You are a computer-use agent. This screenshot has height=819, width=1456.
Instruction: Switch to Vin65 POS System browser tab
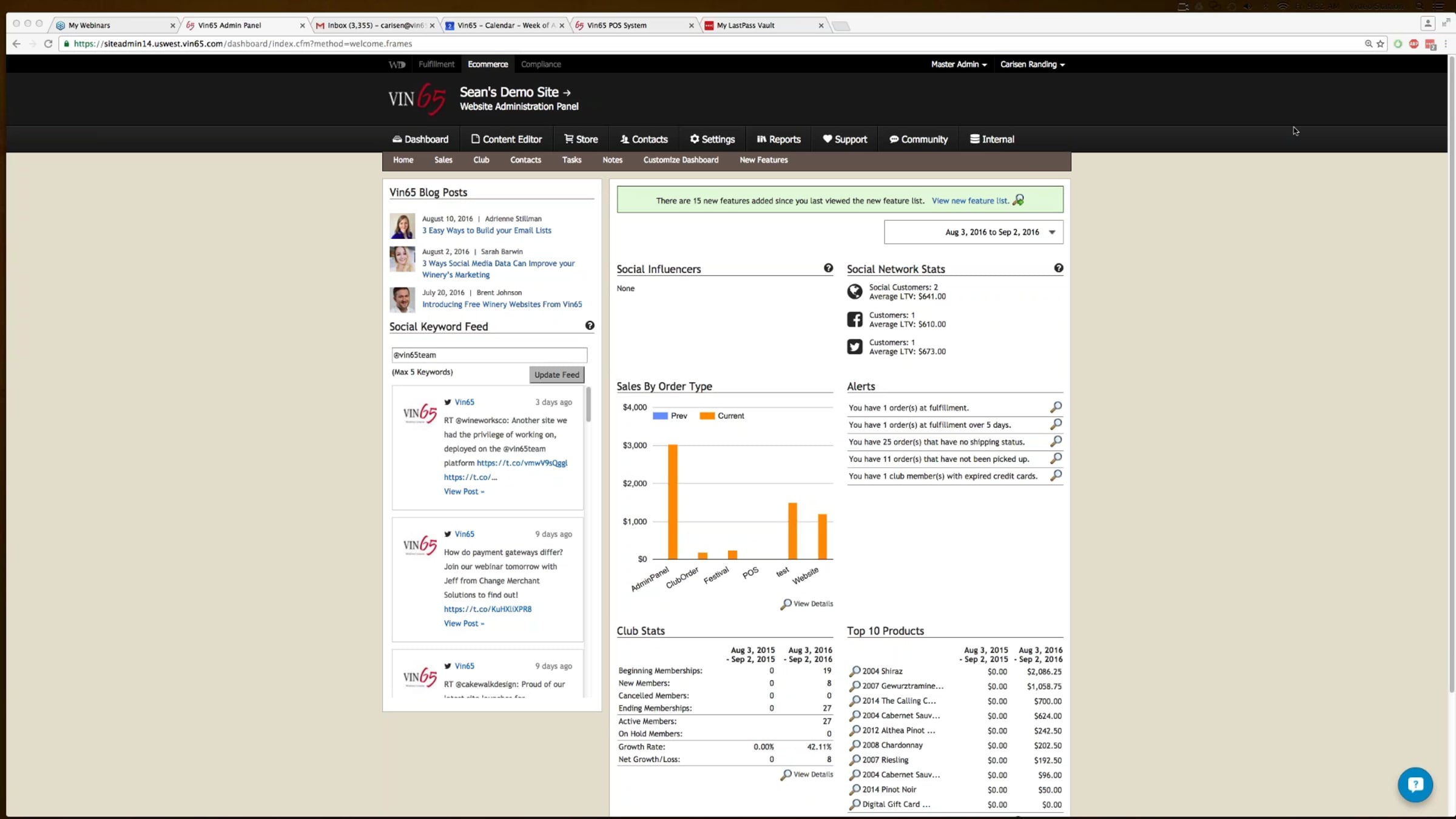[634, 25]
